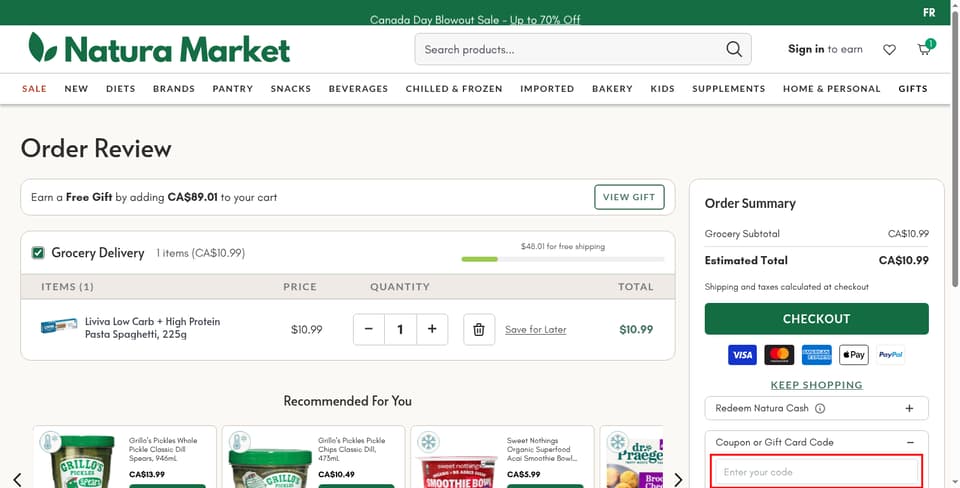Open the GIFTS menu

tap(913, 89)
